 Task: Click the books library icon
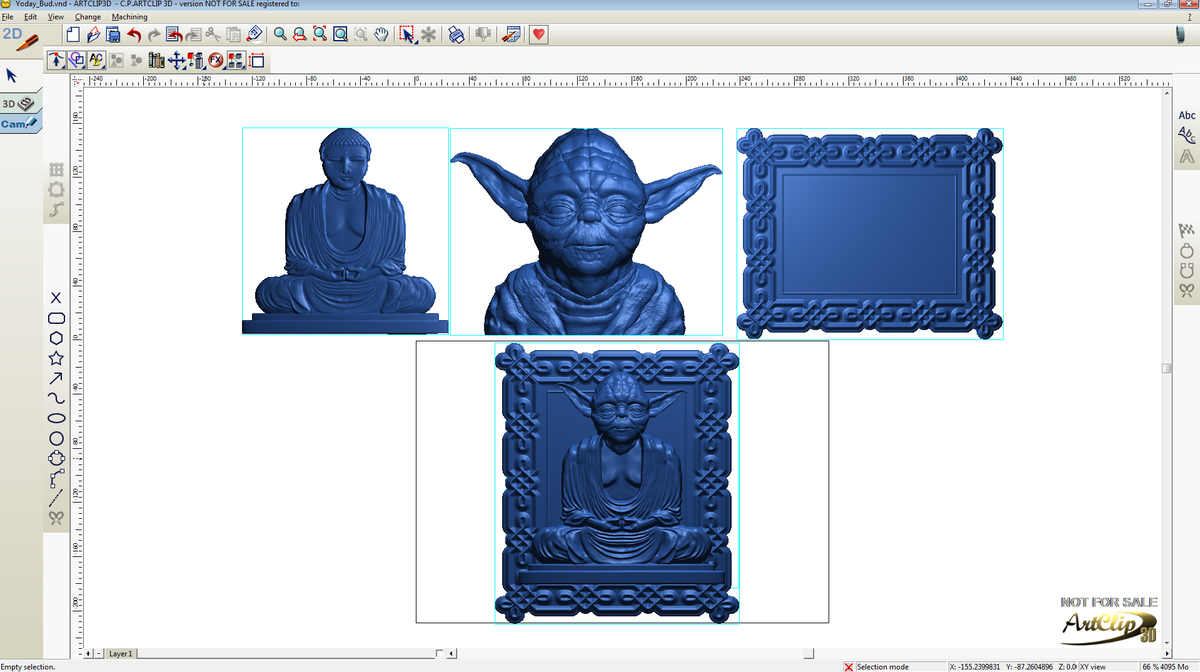[x=157, y=60]
